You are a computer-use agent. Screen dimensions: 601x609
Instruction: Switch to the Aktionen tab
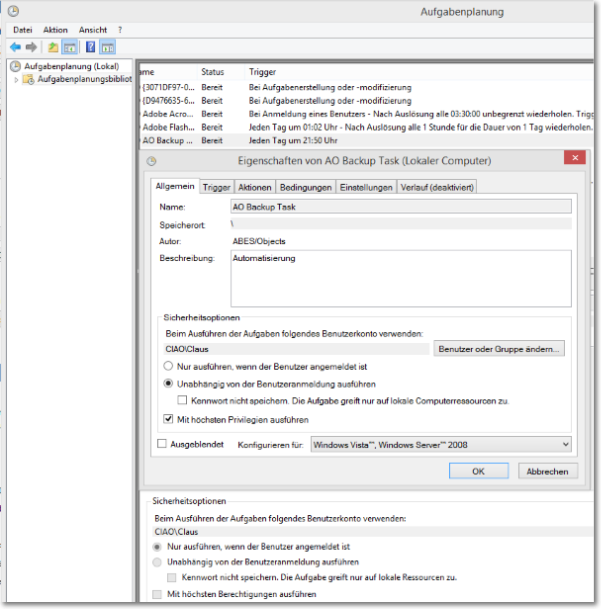tap(254, 187)
